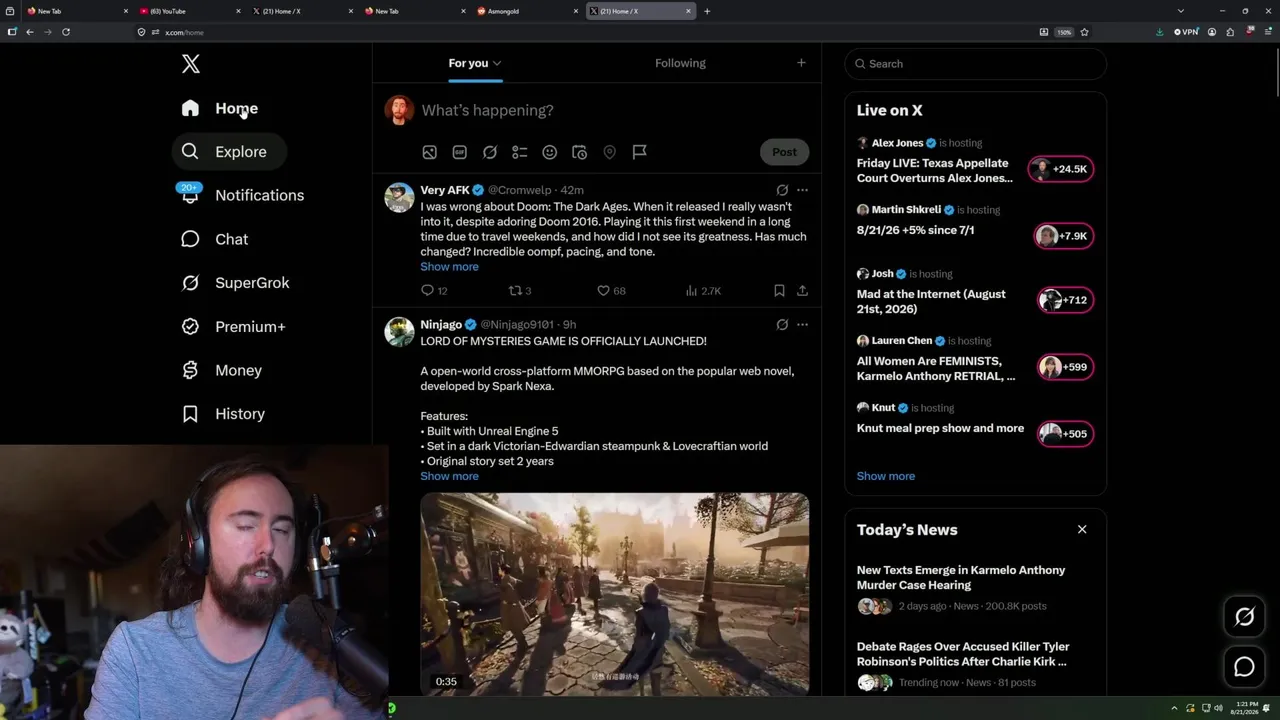Open Very AFK's profile avatar
This screenshot has height=720, width=1280.
(400, 197)
